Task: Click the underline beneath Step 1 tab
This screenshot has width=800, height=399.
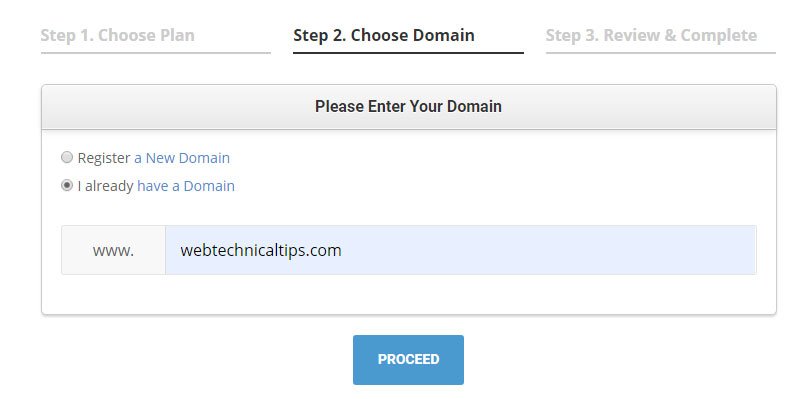Action: pyautogui.click(x=156, y=52)
